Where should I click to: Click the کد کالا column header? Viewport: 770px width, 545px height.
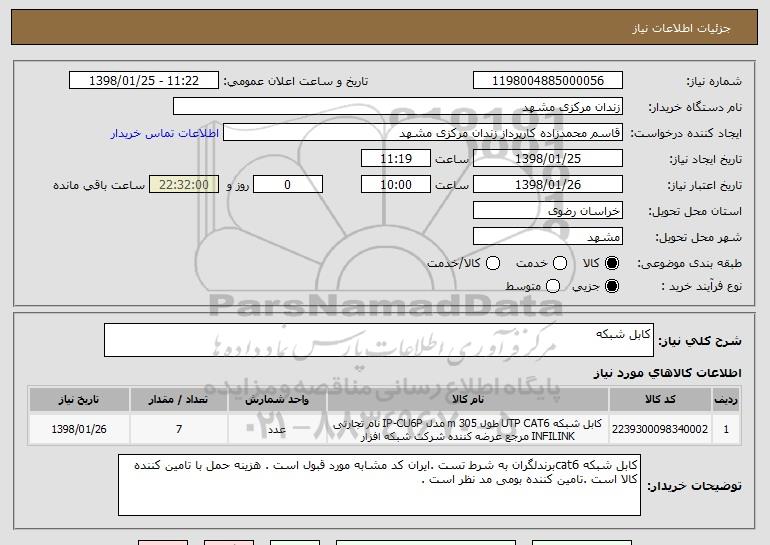pyautogui.click(x=660, y=400)
